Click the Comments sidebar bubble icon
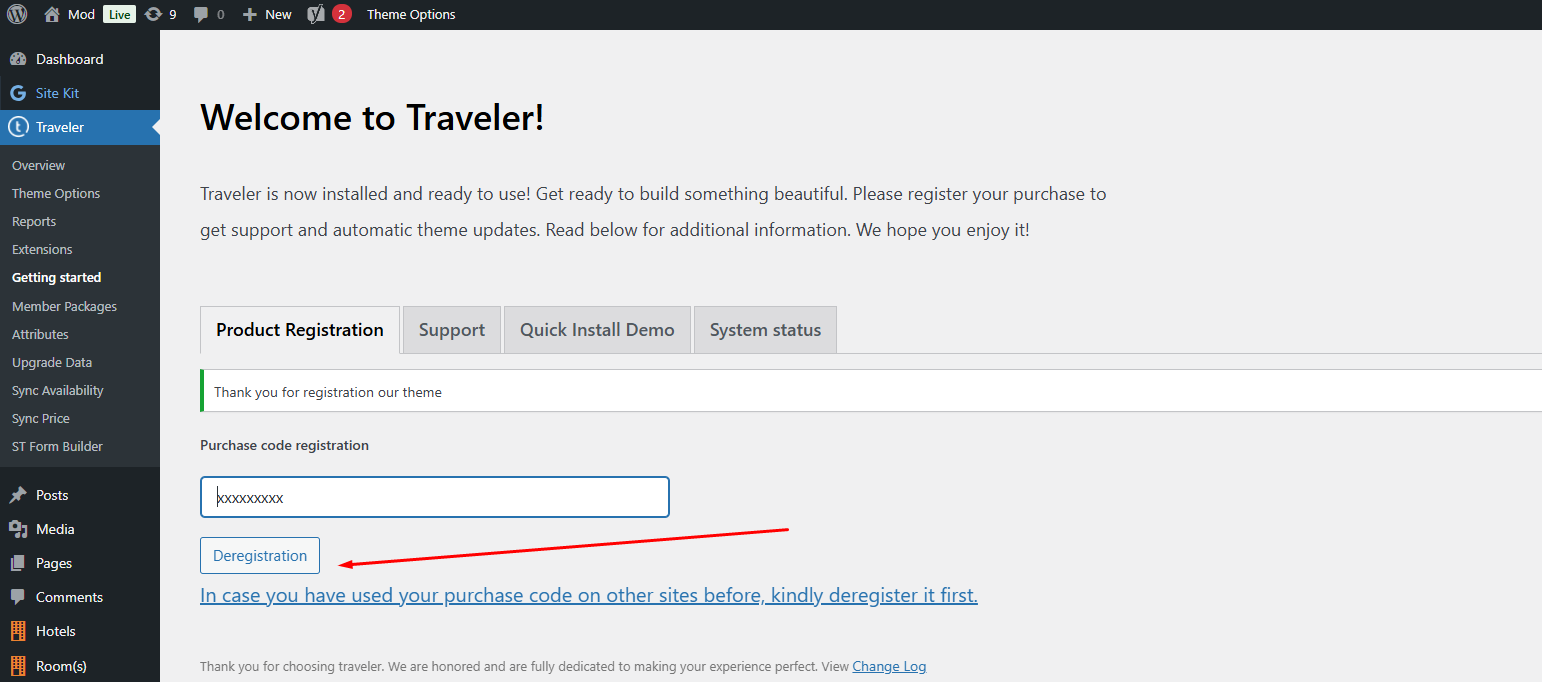 coord(18,597)
